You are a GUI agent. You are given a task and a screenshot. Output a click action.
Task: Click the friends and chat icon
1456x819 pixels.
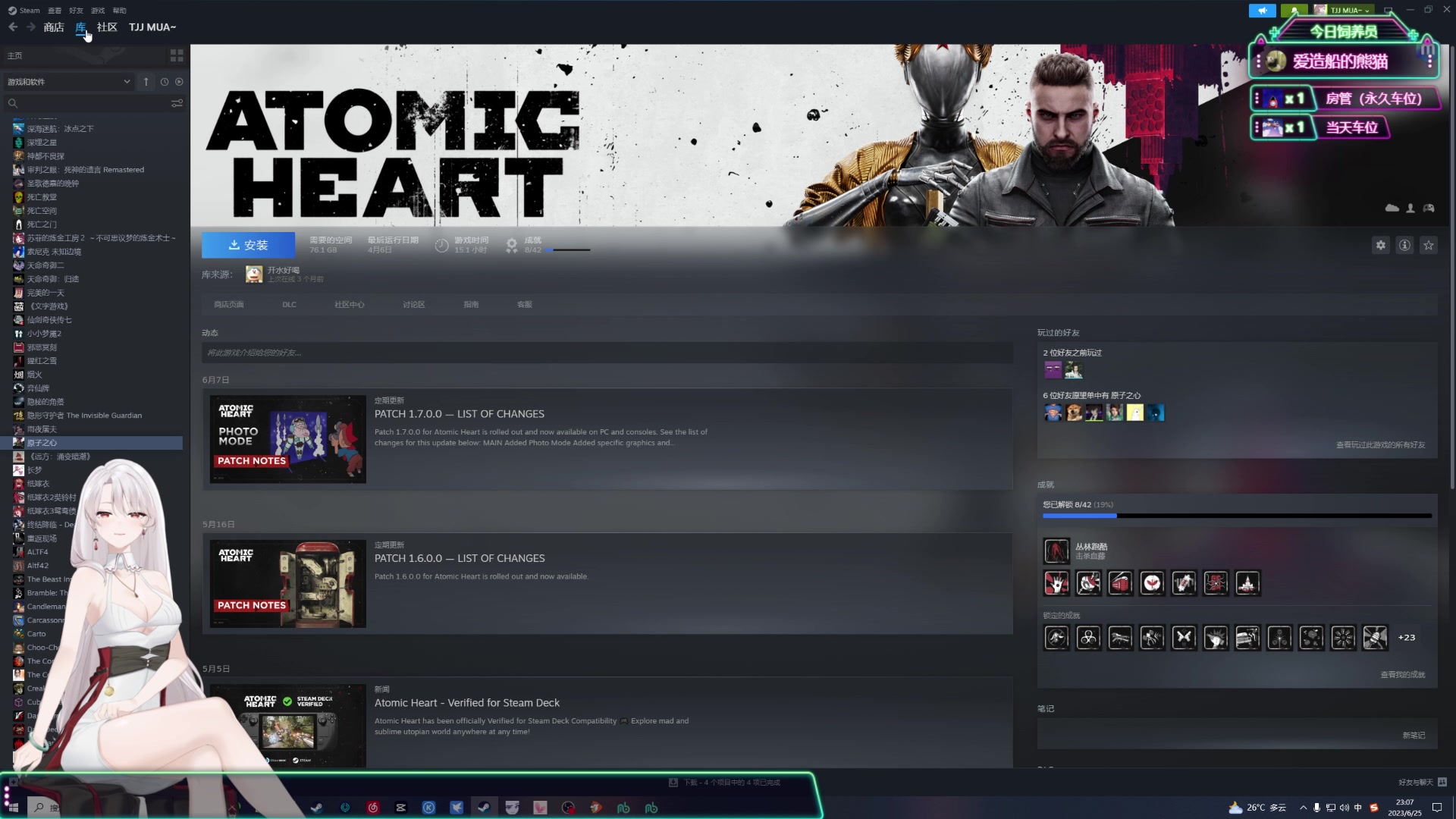coord(1442,782)
